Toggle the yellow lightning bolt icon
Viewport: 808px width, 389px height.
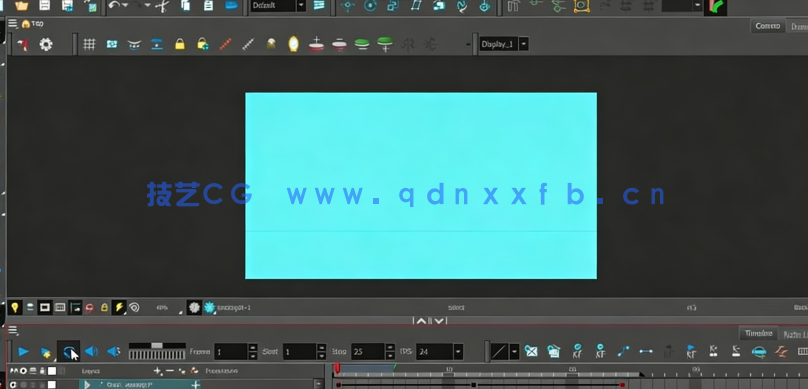(119, 308)
